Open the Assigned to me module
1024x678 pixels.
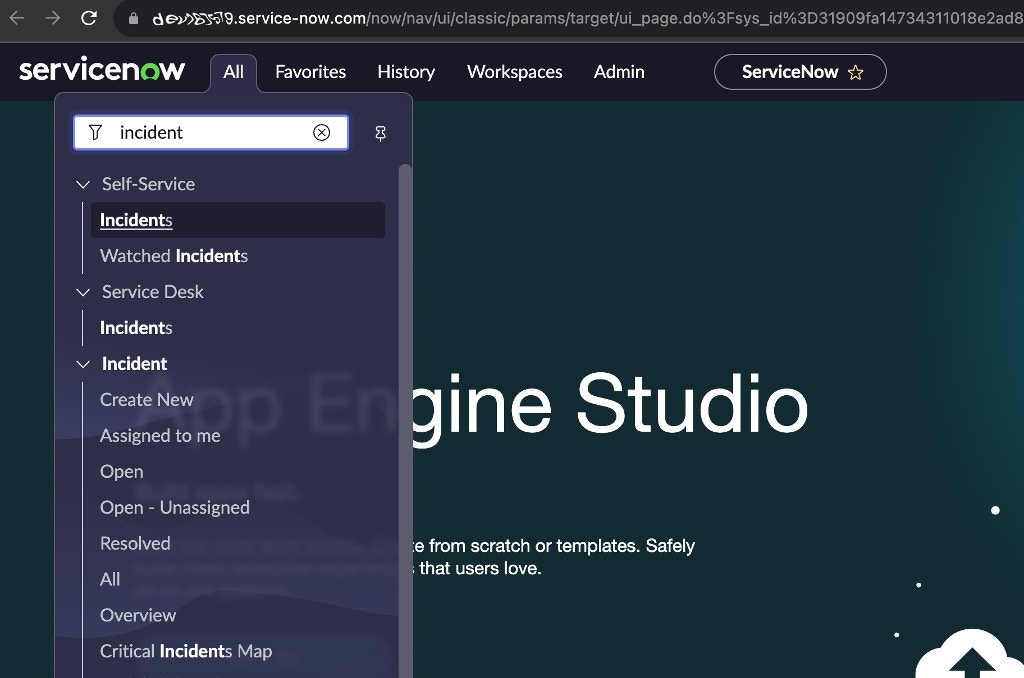click(160, 436)
